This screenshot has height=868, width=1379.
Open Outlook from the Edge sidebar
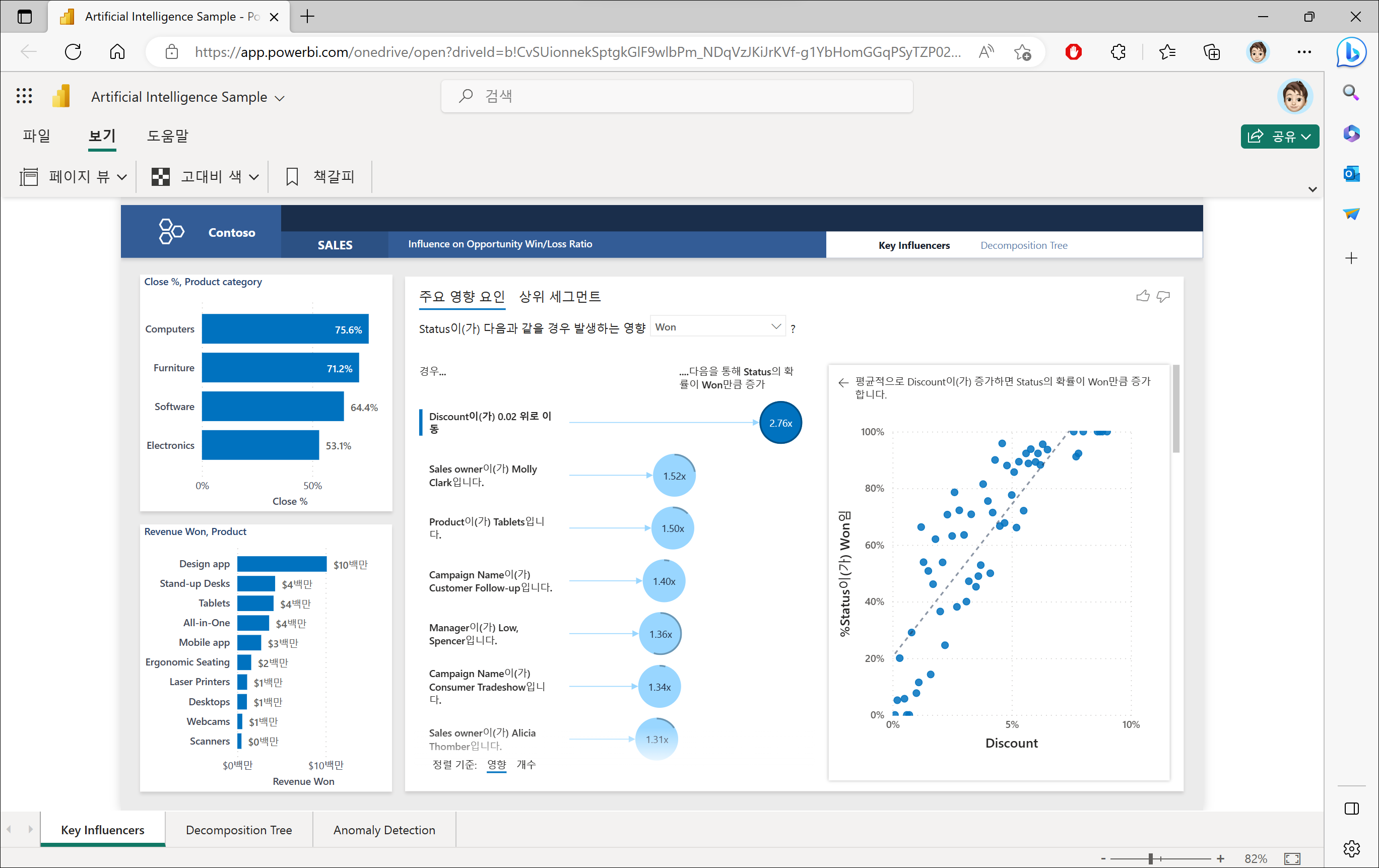pos(1351,173)
